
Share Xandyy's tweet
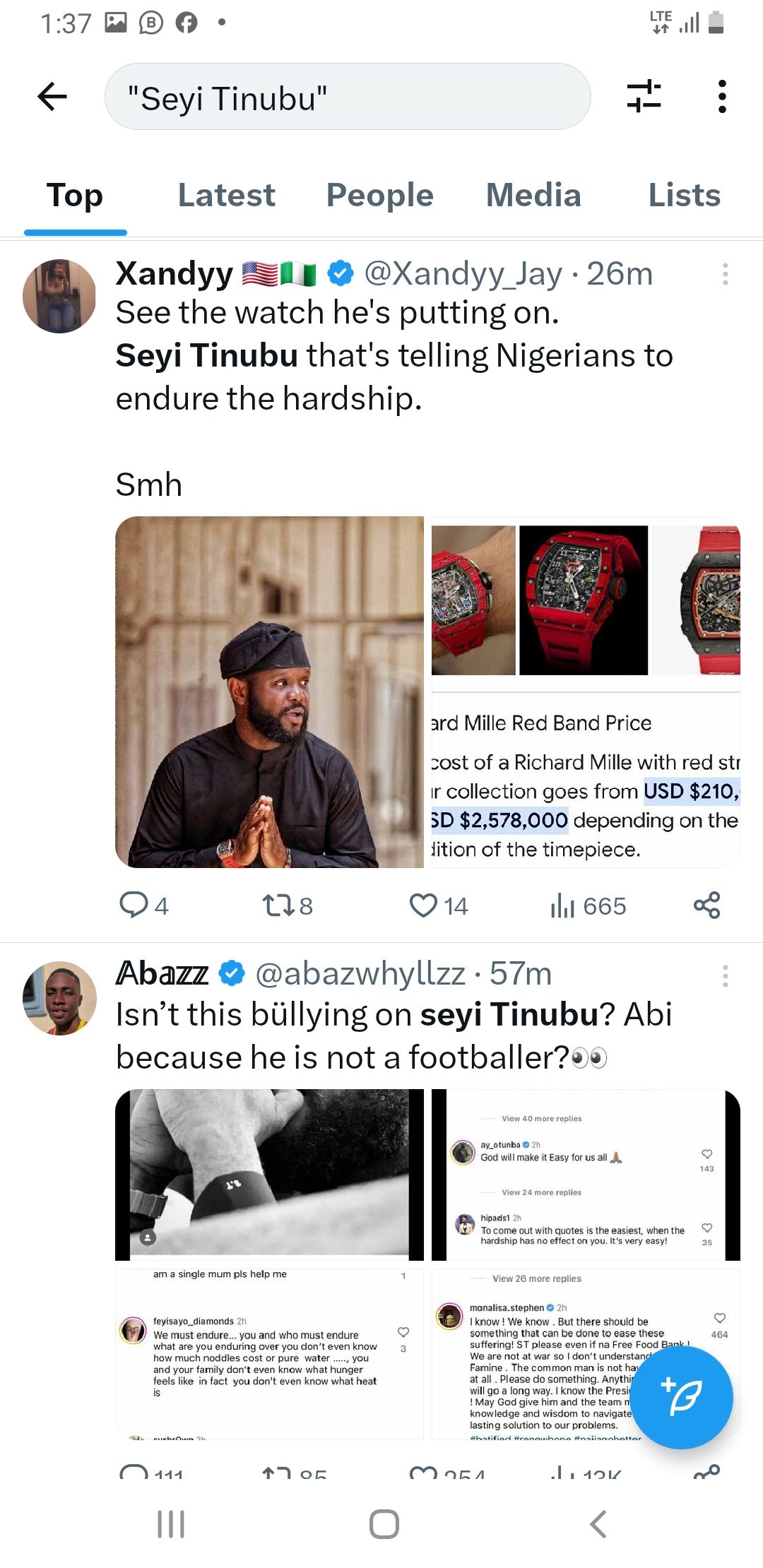click(x=706, y=905)
